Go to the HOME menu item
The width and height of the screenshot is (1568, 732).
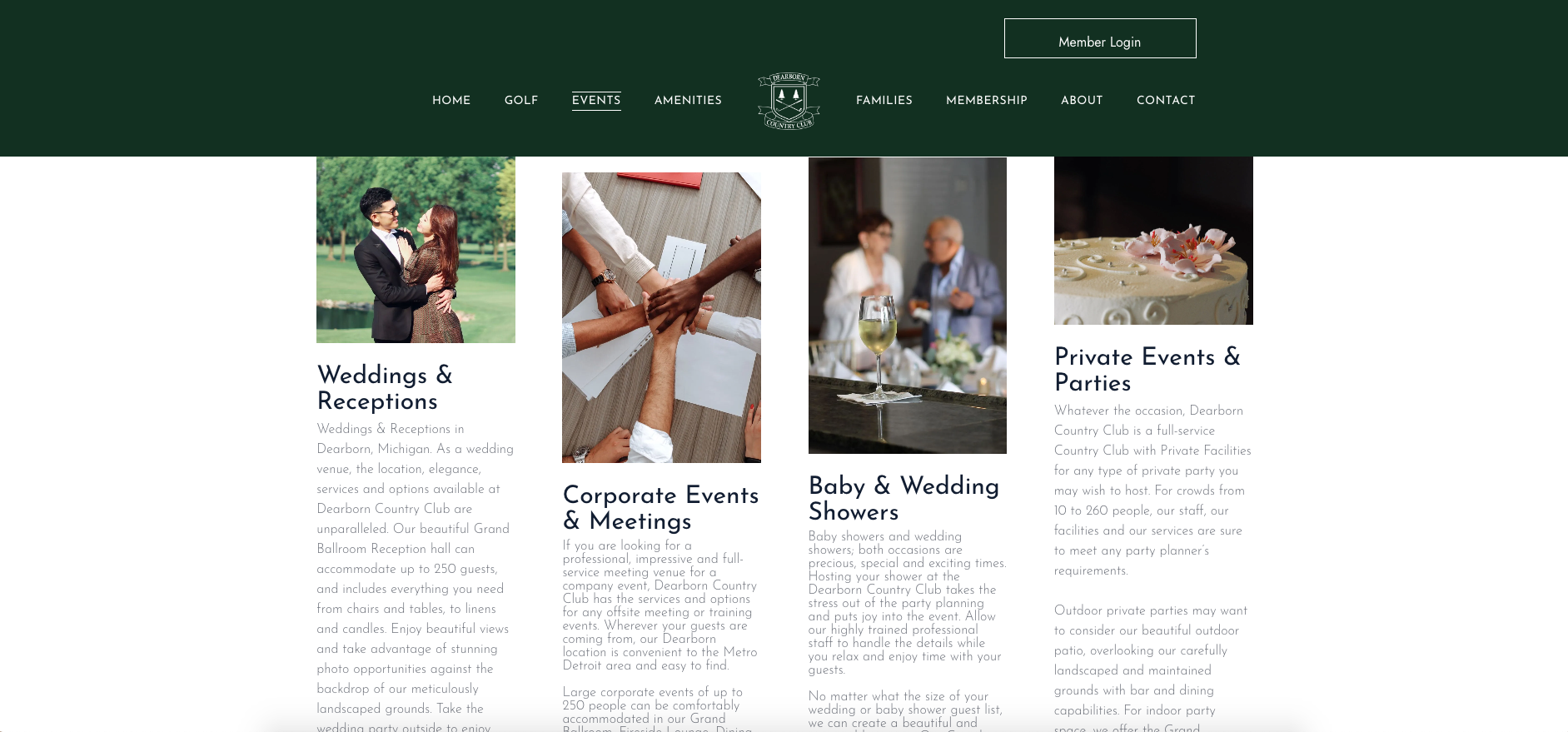point(451,100)
